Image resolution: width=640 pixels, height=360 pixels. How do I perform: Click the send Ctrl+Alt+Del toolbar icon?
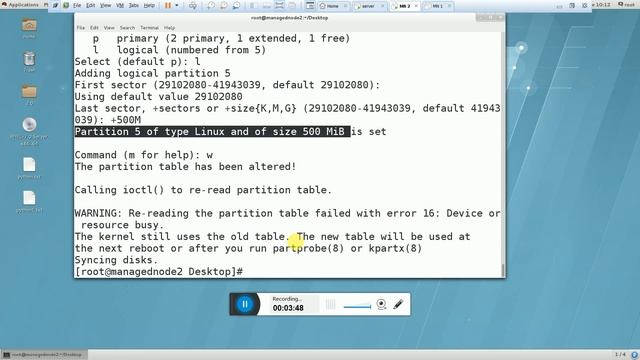193,5
